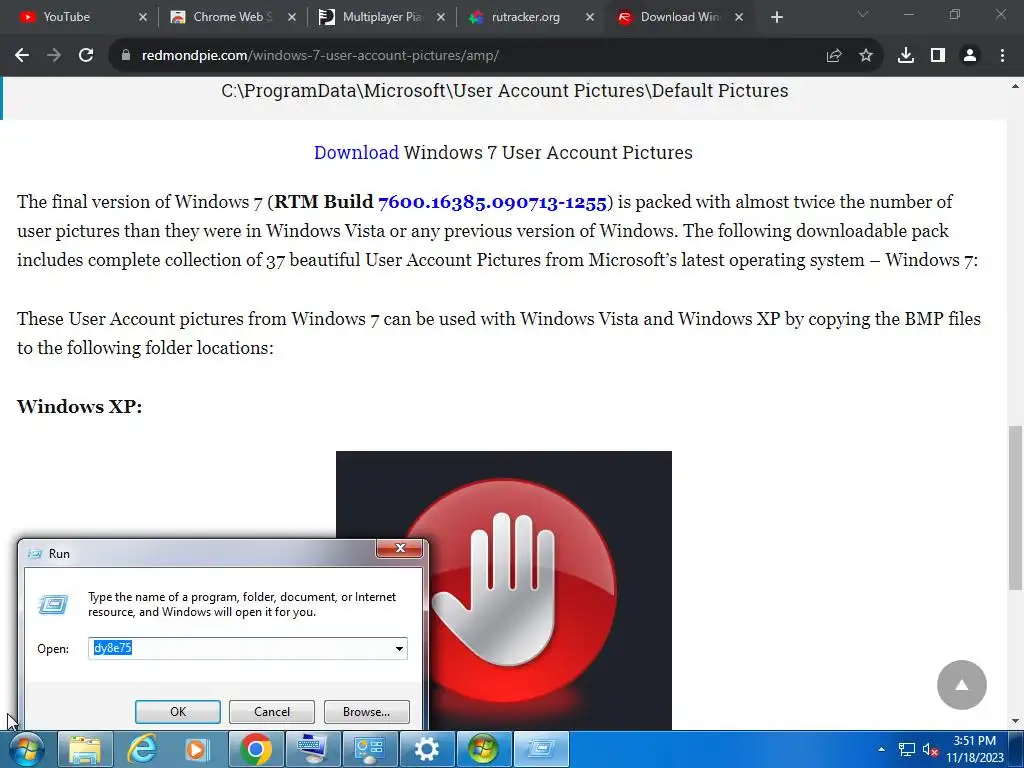View site information via lock icon

pos(126,56)
